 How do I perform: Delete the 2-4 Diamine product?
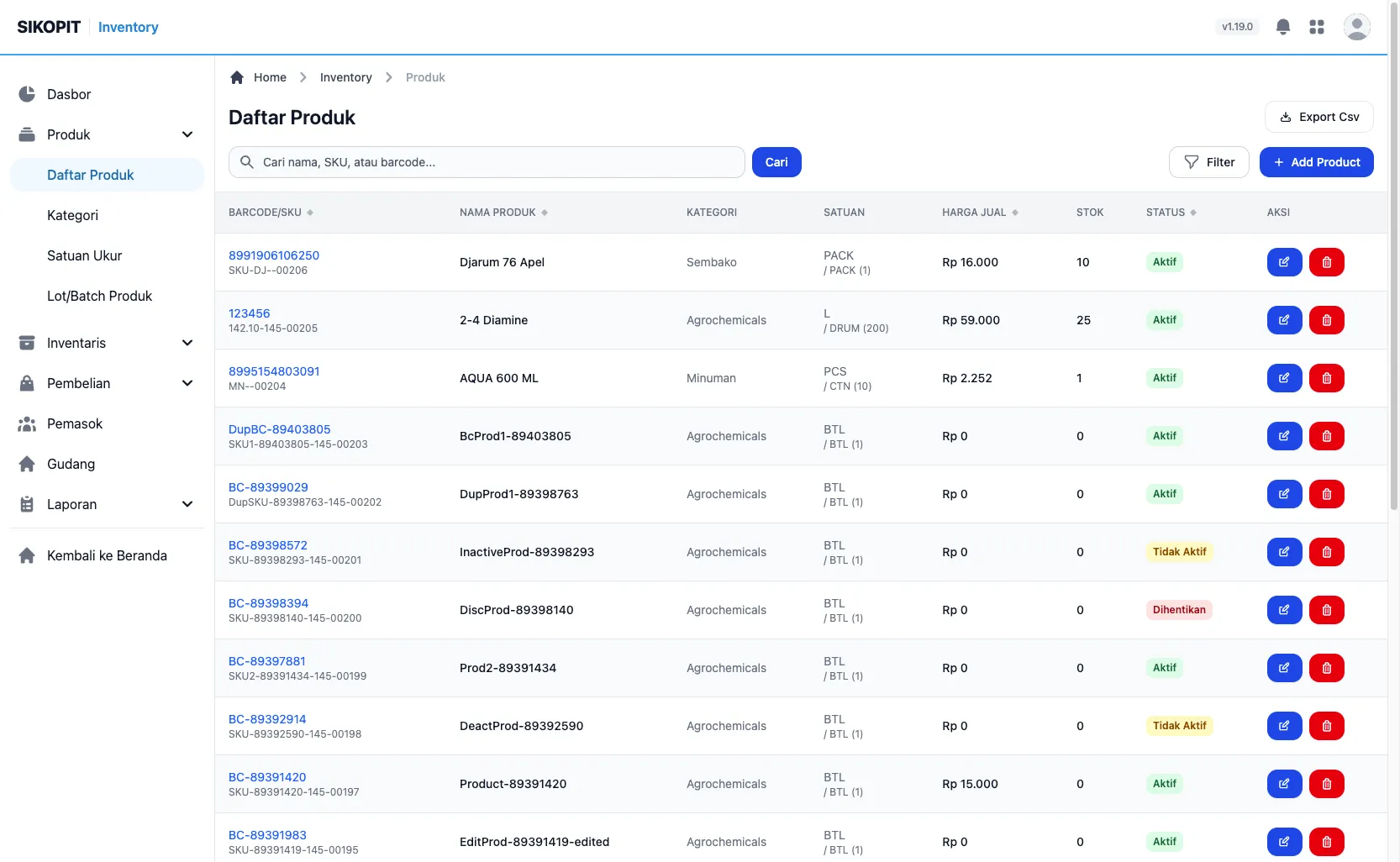[1327, 320]
